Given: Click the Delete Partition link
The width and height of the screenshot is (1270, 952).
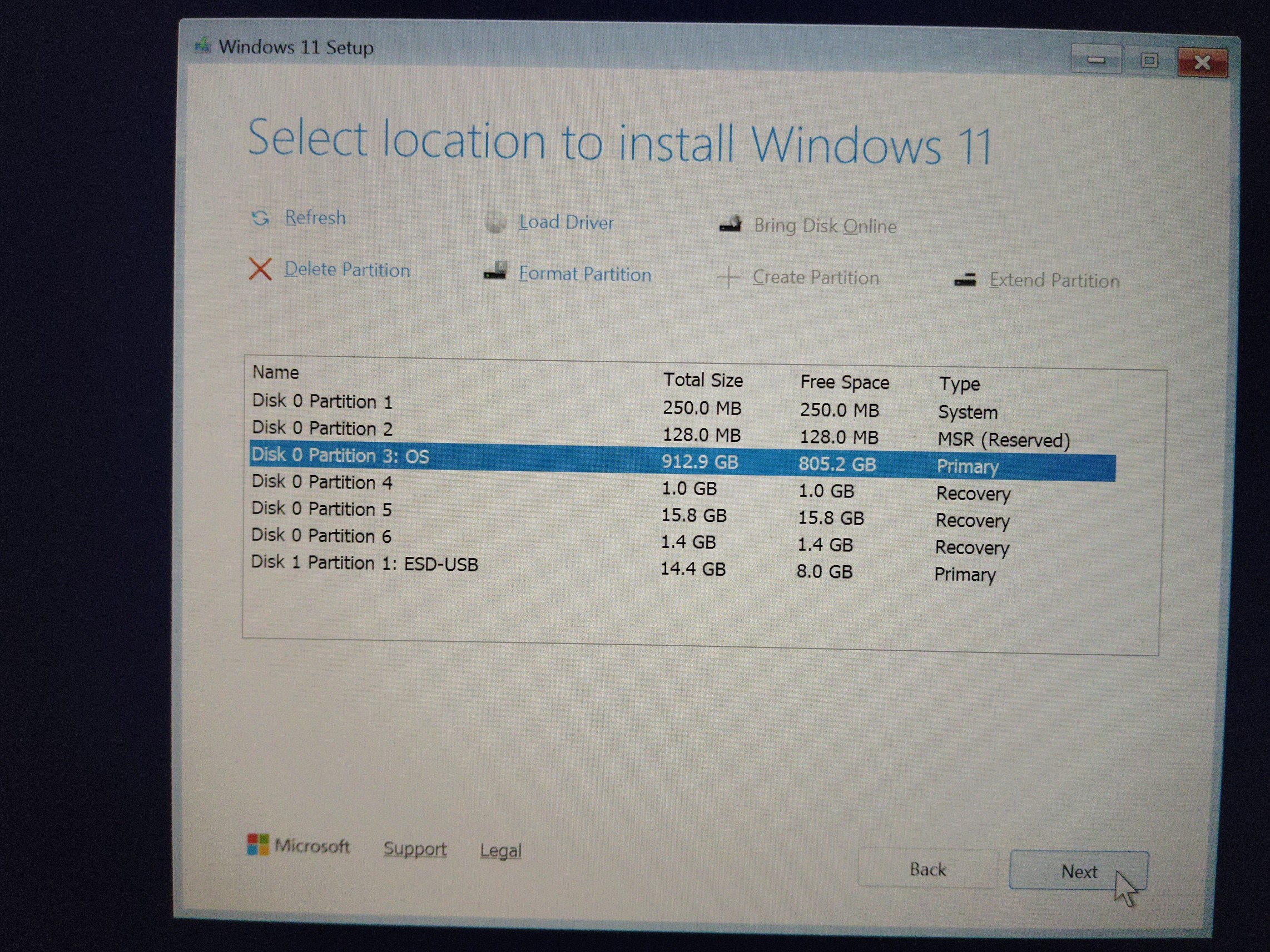Looking at the screenshot, I should [x=348, y=269].
